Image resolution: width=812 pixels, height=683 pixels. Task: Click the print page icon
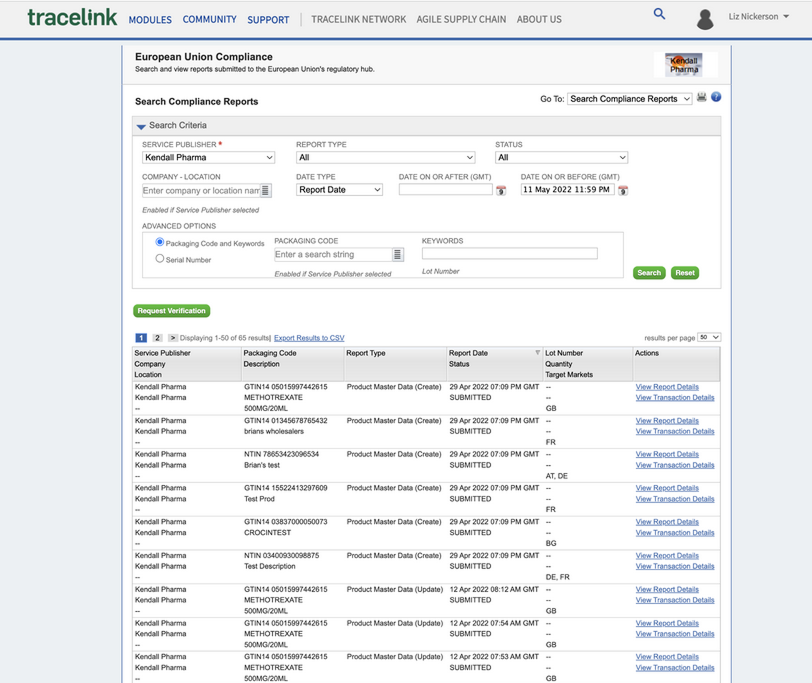click(x=701, y=97)
